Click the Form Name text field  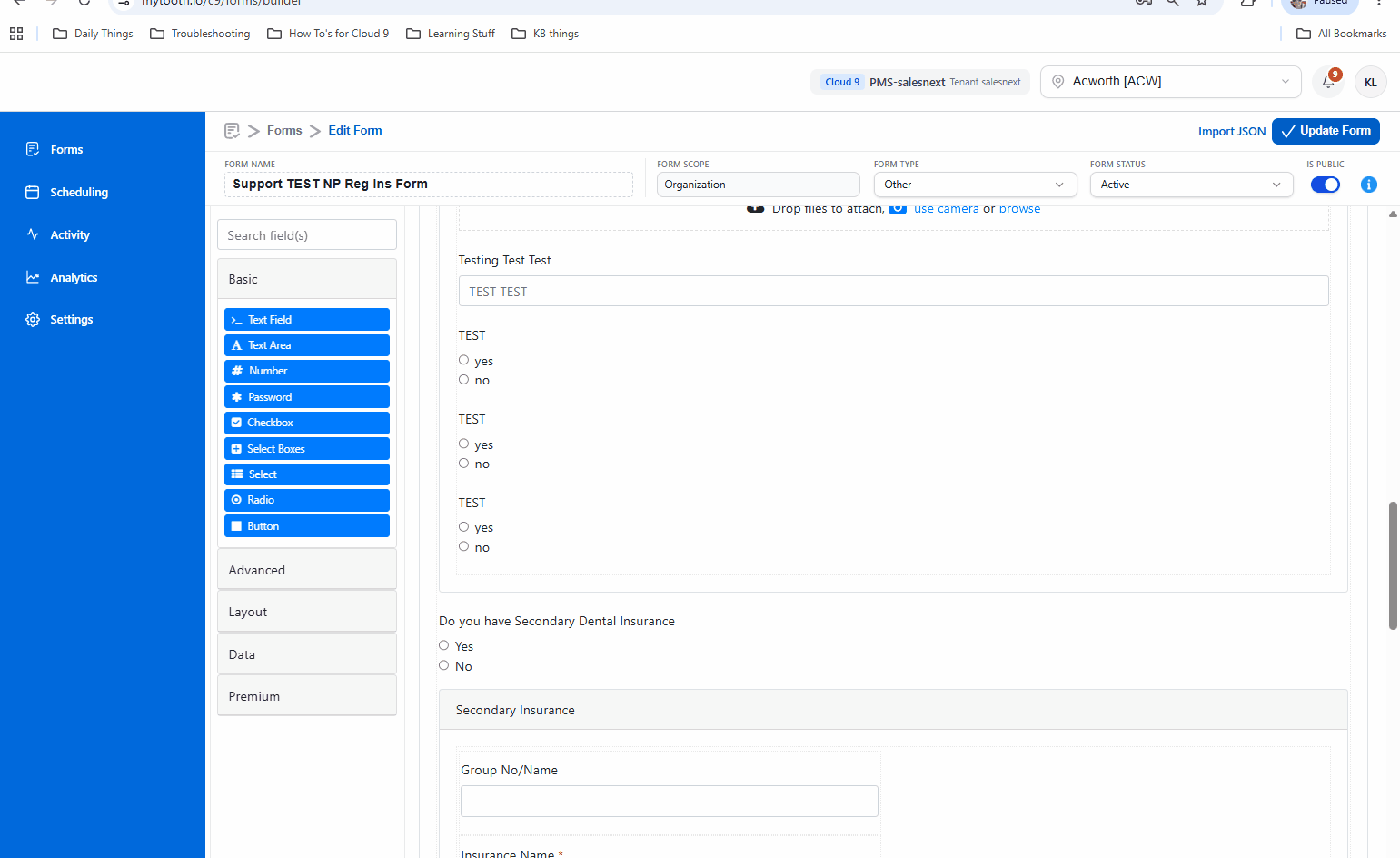point(429,185)
